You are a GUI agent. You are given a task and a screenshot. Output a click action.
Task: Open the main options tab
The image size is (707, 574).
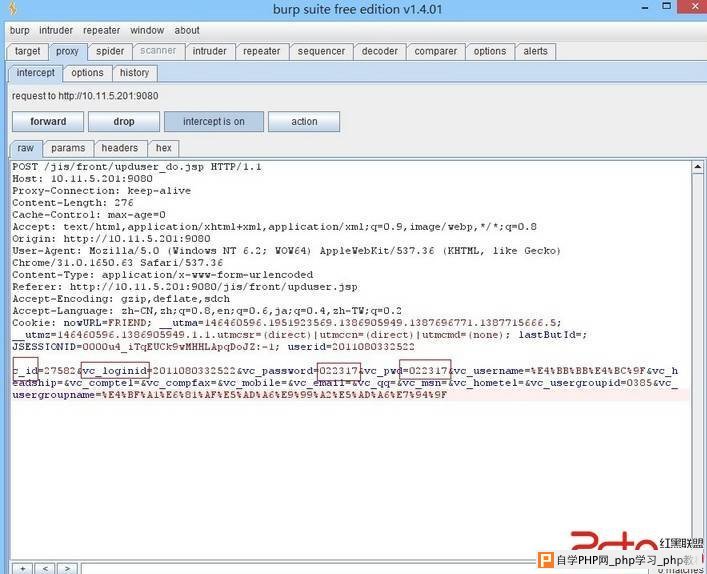(x=490, y=51)
